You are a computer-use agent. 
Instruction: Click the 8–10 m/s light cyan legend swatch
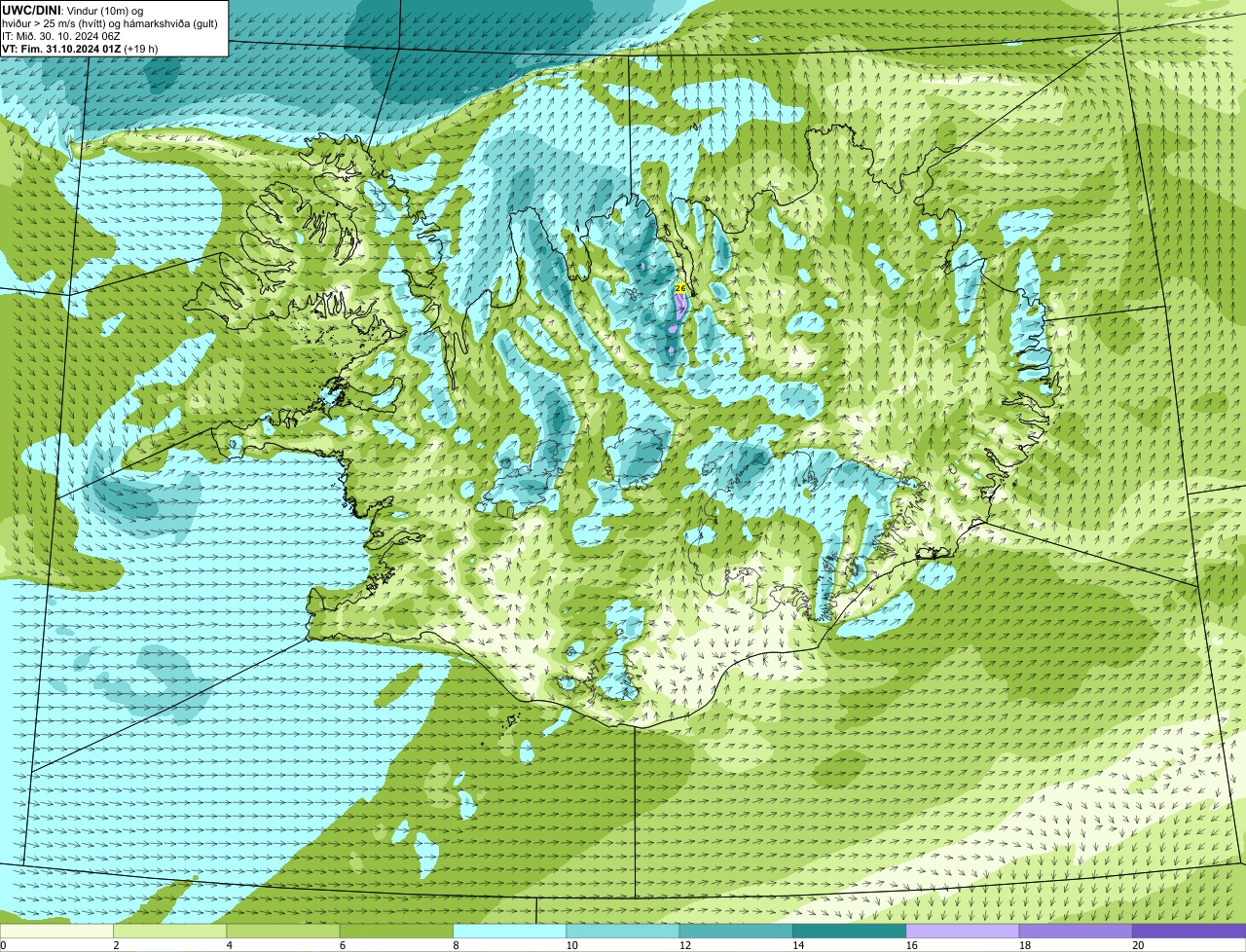510,932
